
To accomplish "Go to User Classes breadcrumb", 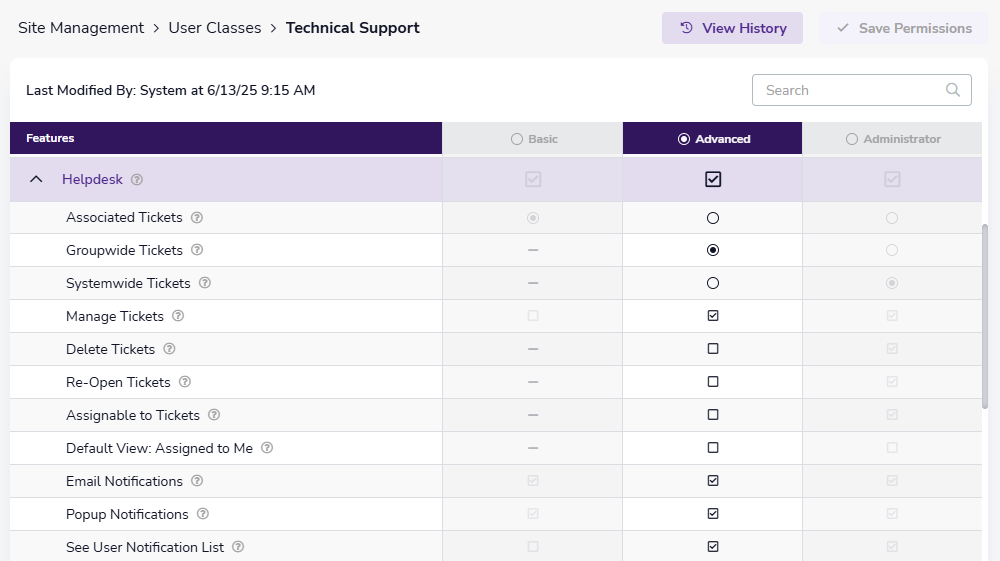I will tap(215, 28).
